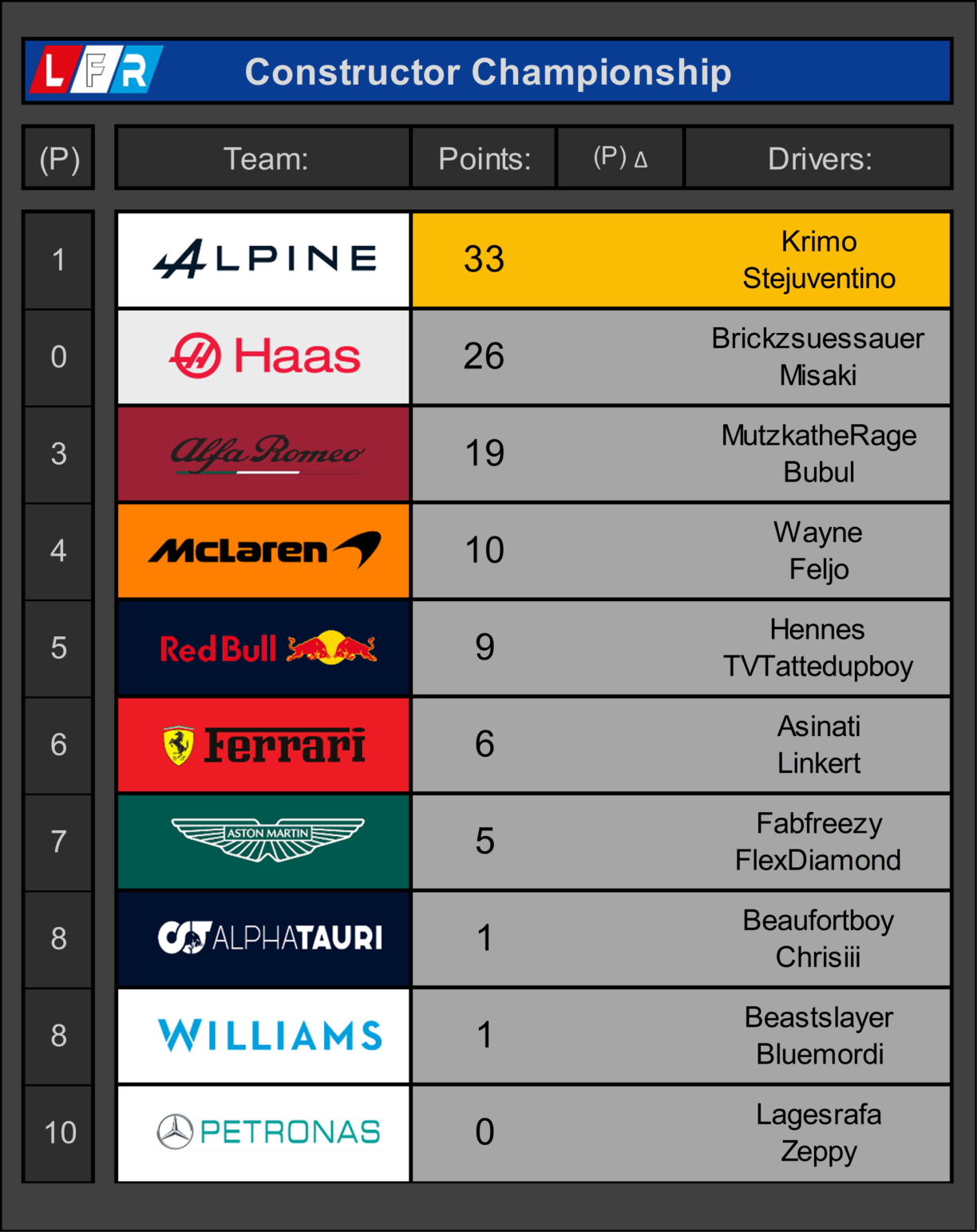This screenshot has width=977, height=1232.
Task: Select the McLaren team logo
Action: pos(264,550)
